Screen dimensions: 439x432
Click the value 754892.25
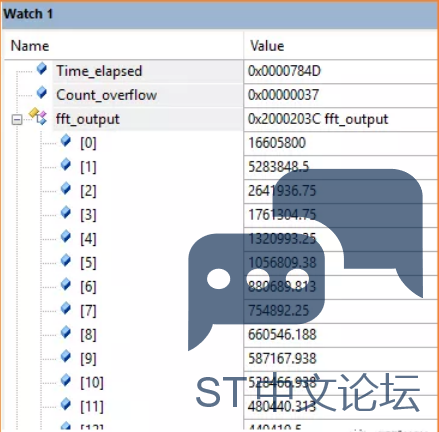pos(279,311)
